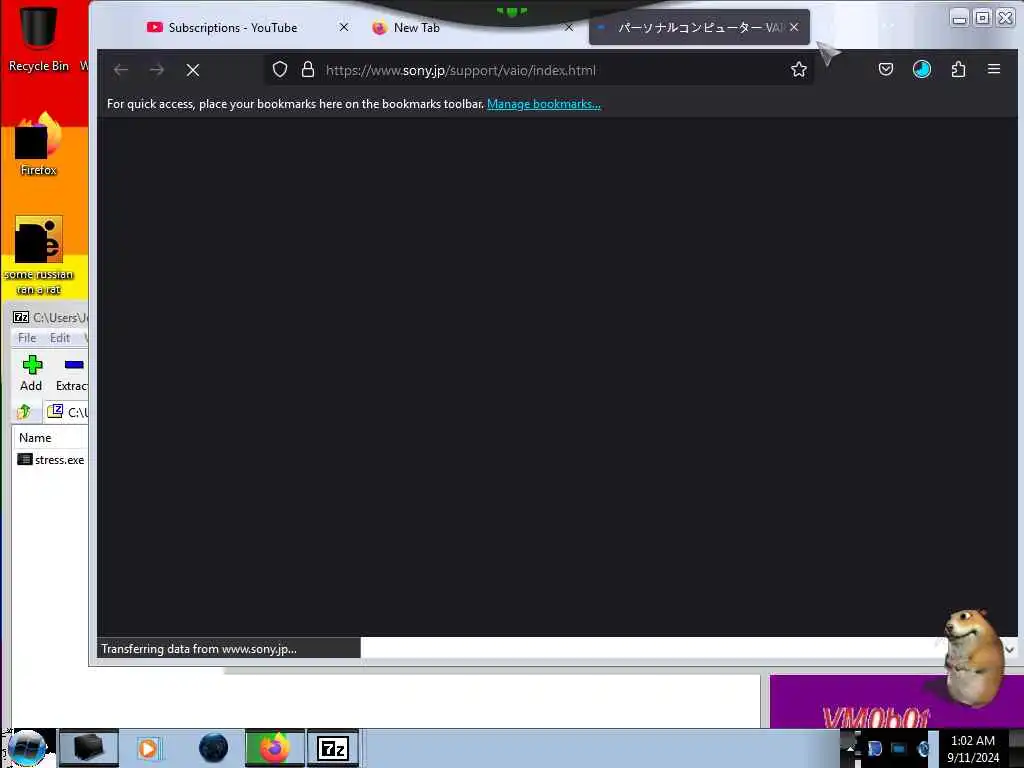Open Windows Media Player taskbar icon

[x=148, y=748]
